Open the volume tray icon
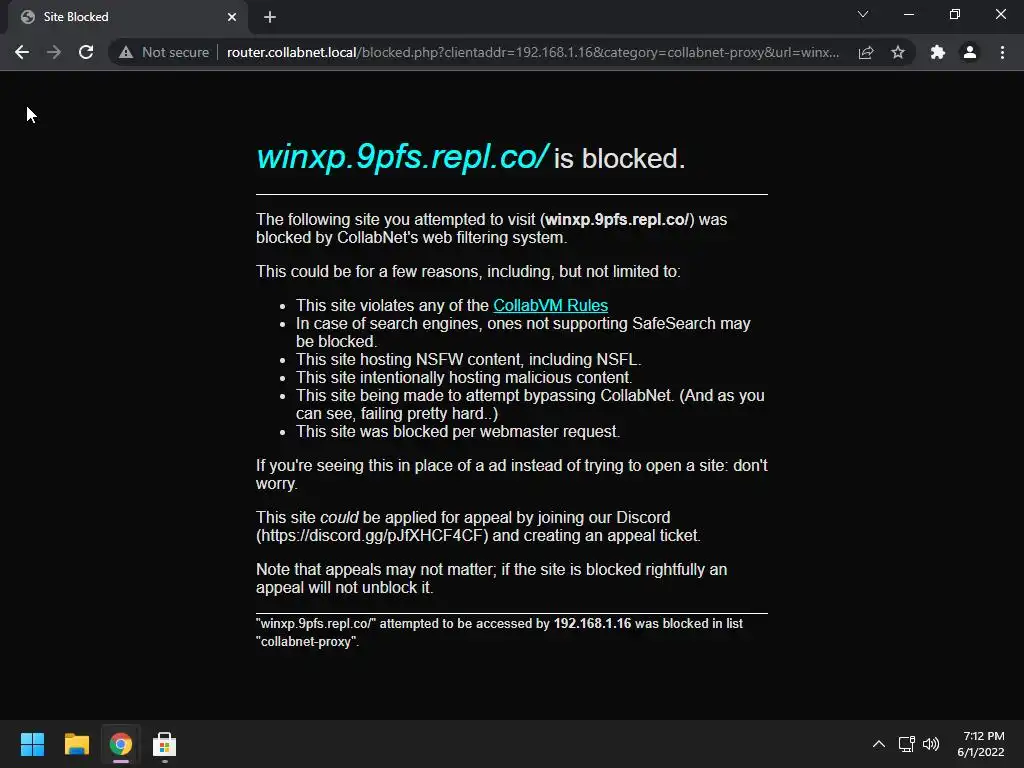The image size is (1024, 768). (x=931, y=744)
